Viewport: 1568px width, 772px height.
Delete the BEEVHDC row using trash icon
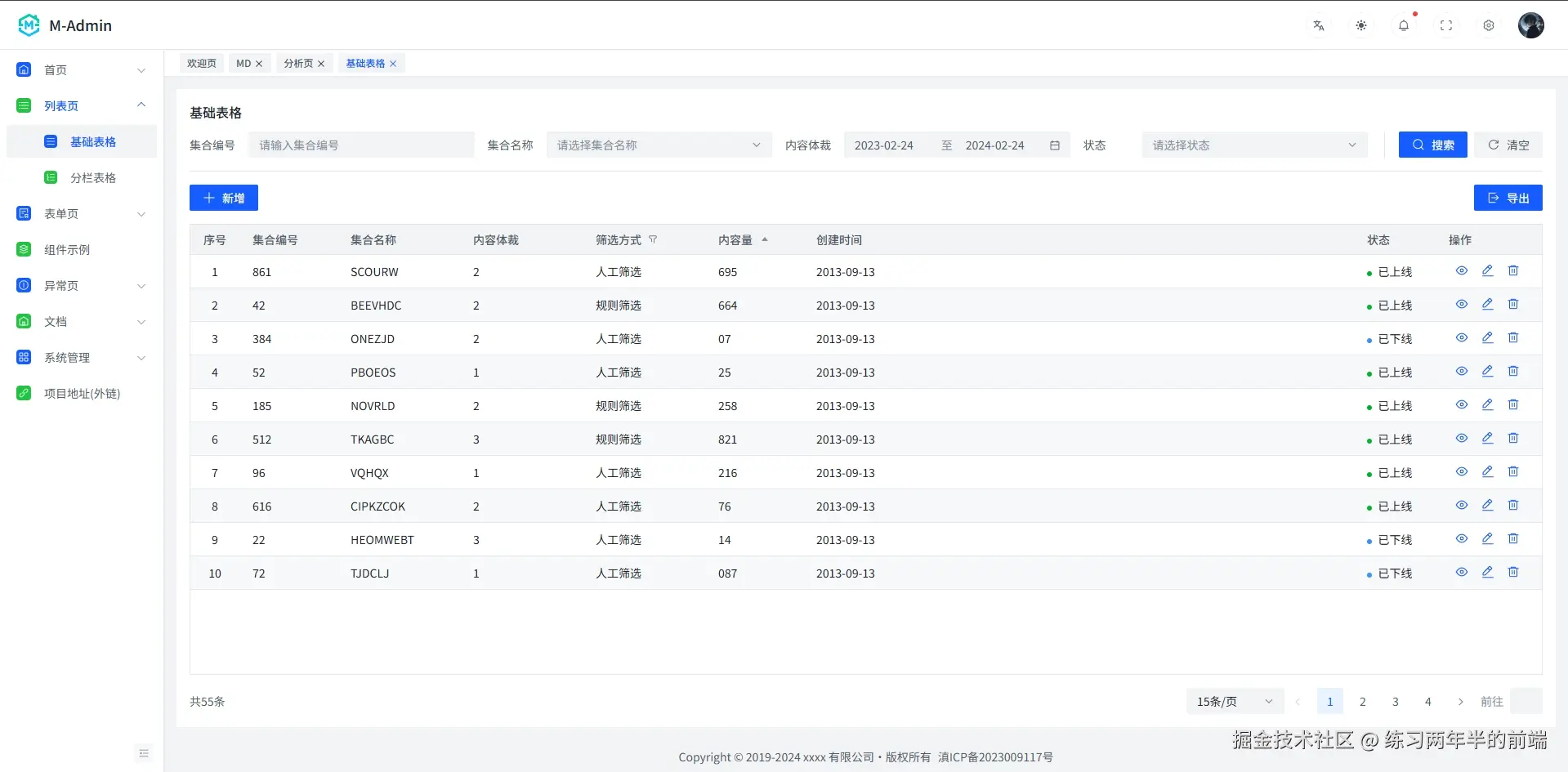[1512, 305]
